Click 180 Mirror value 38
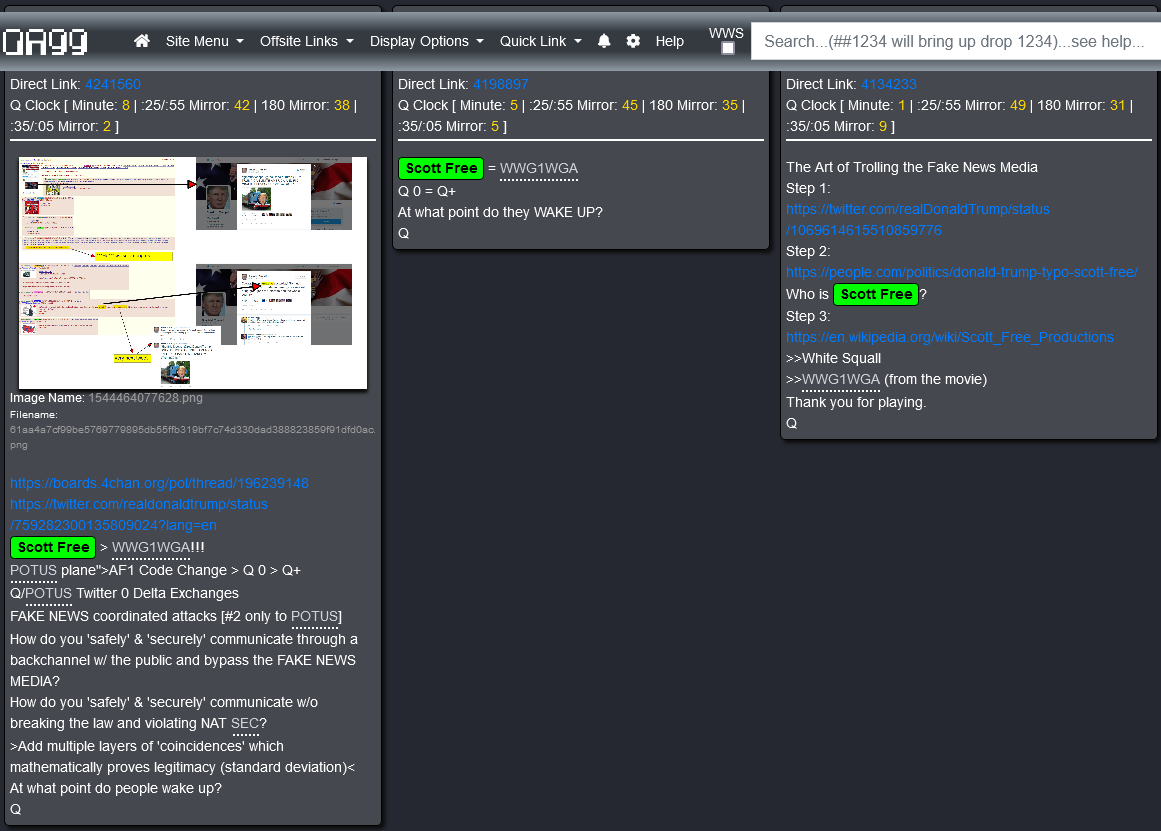The image size is (1161, 831). coord(341,105)
